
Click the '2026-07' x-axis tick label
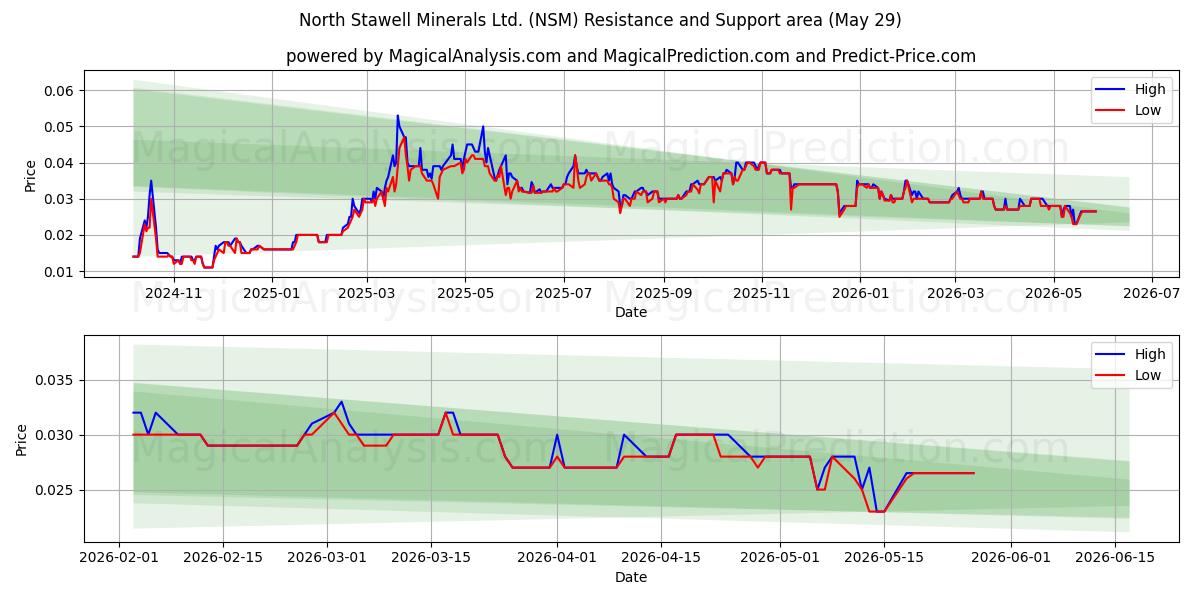pos(1150,294)
